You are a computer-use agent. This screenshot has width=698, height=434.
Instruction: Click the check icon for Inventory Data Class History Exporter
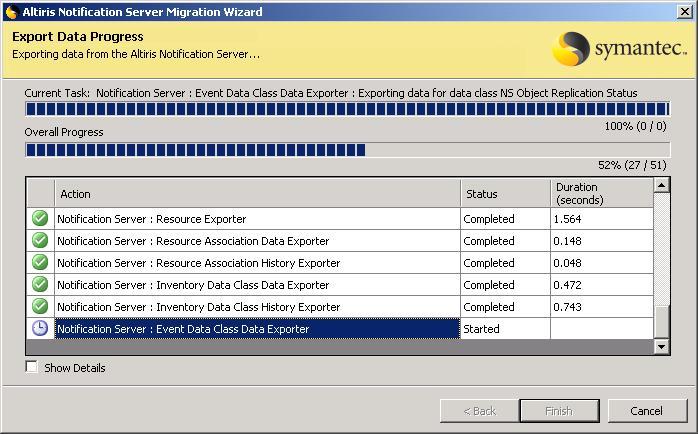(x=40, y=307)
